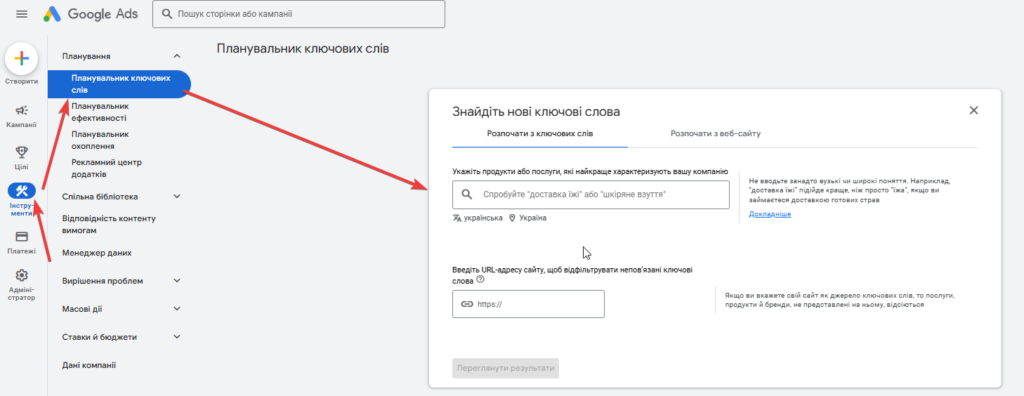Click the magnifier icon in top search bar

tap(167, 14)
